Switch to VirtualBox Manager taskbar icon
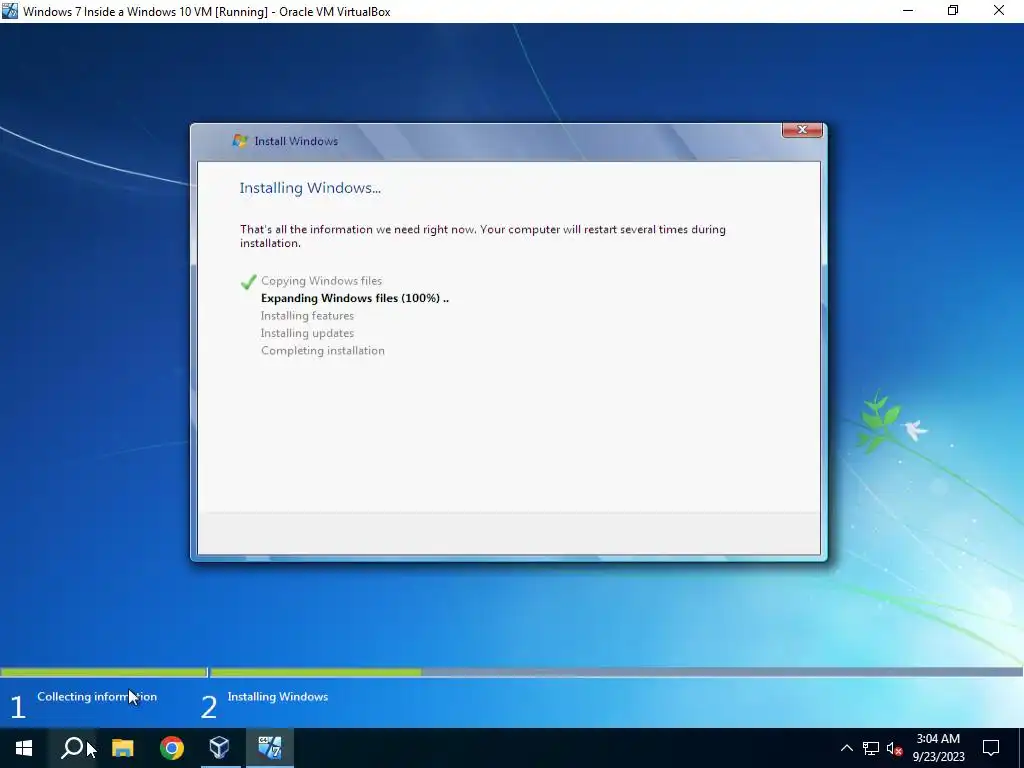Image resolution: width=1024 pixels, height=768 pixels. (220, 748)
